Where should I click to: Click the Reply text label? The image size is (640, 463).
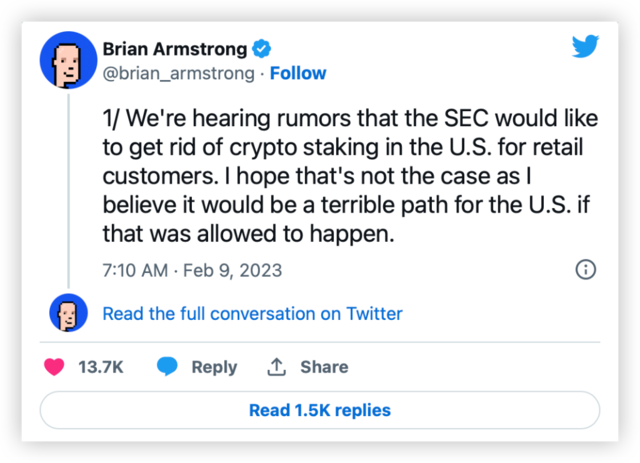[x=214, y=367]
